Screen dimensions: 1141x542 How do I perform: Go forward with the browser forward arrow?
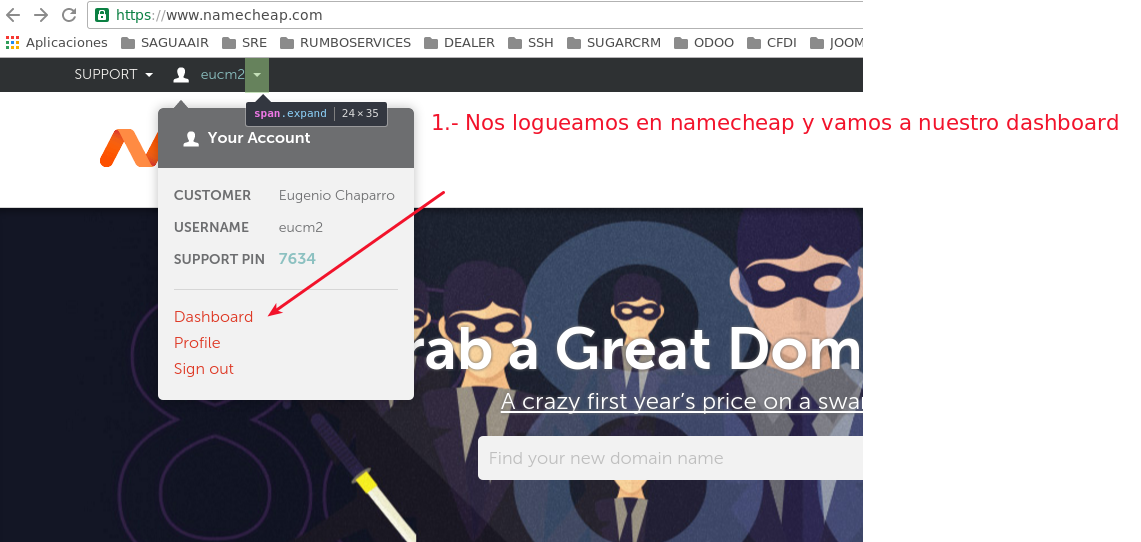coord(41,15)
